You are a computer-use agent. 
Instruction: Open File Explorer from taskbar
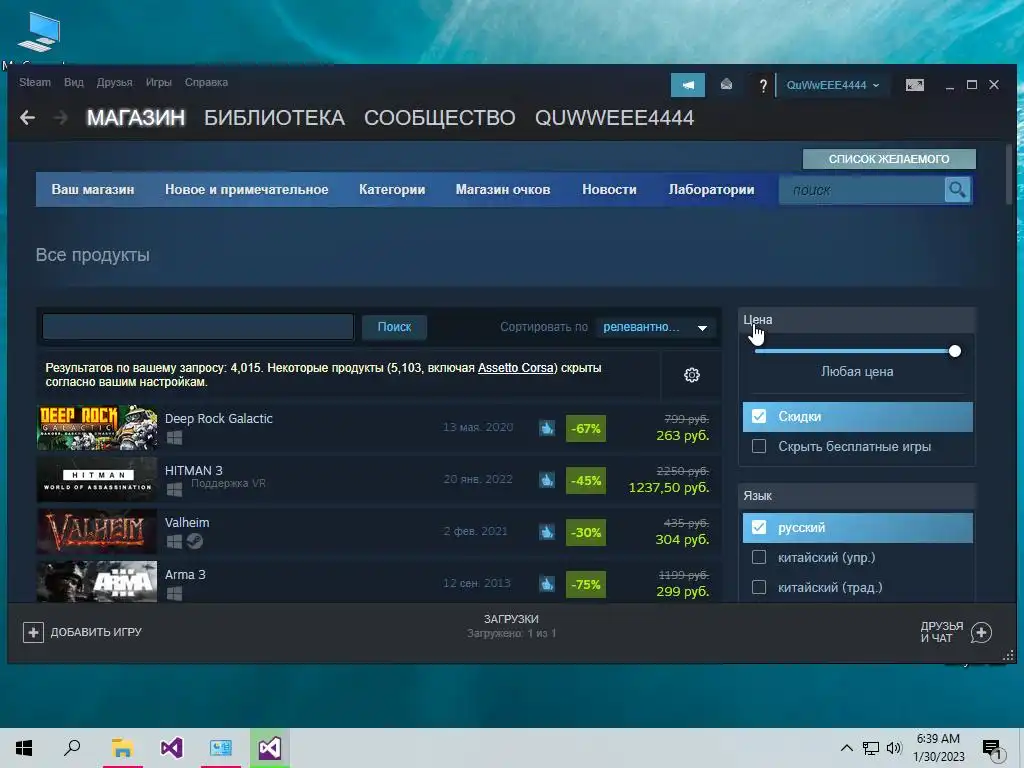pos(122,748)
